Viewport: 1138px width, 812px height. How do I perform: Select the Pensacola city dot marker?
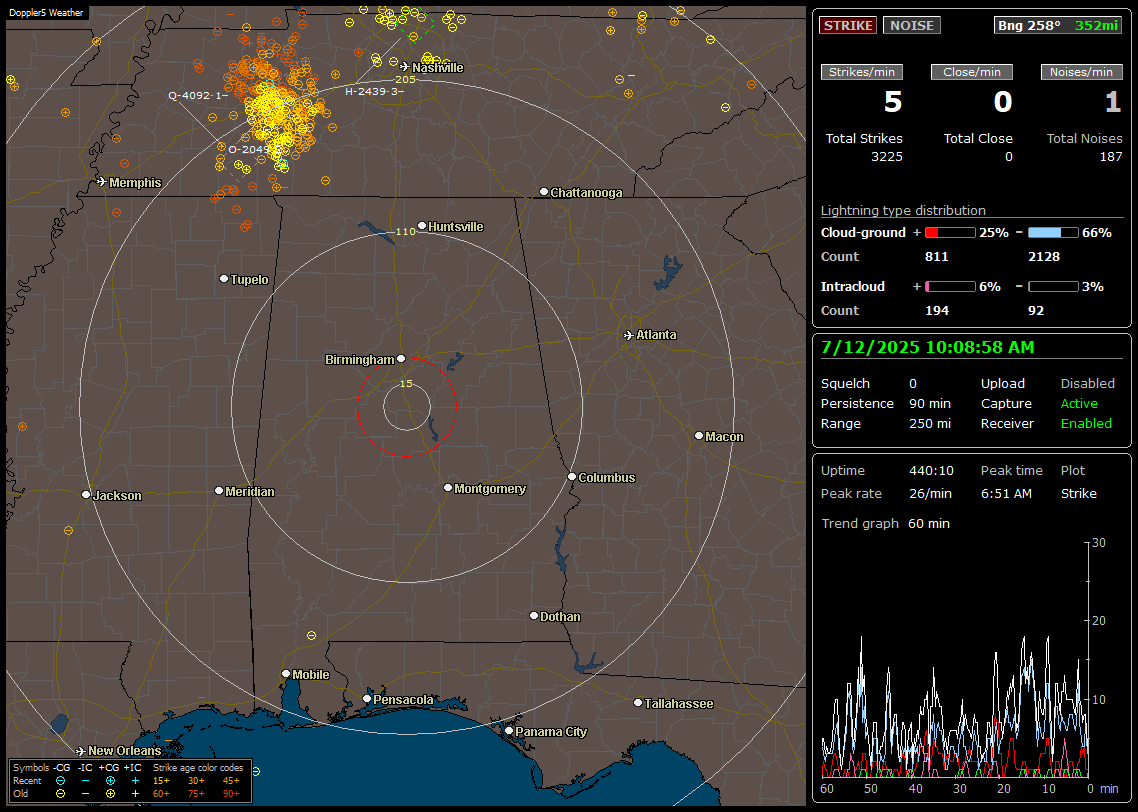pyautogui.click(x=367, y=699)
